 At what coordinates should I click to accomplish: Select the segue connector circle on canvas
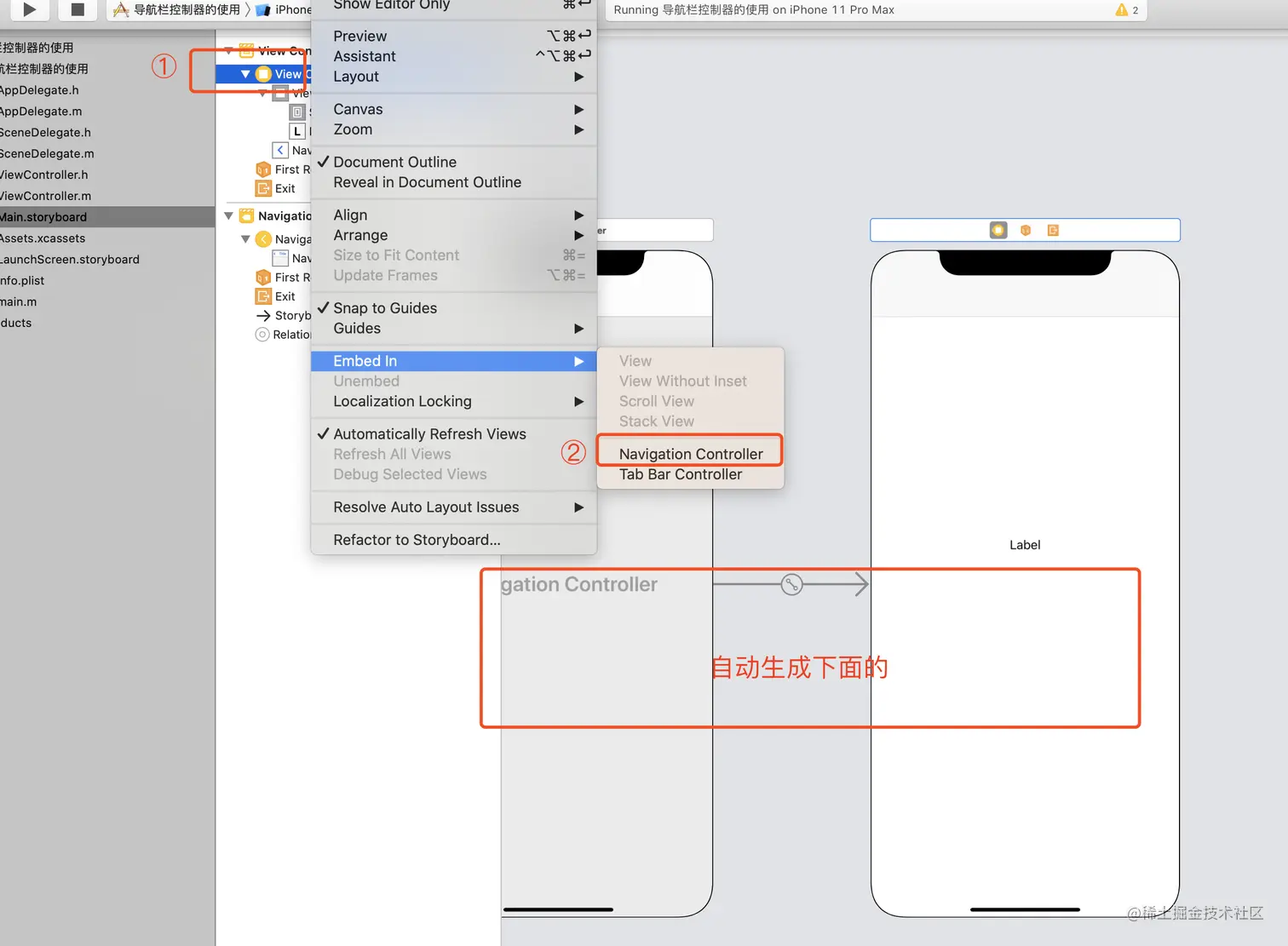[x=791, y=584]
